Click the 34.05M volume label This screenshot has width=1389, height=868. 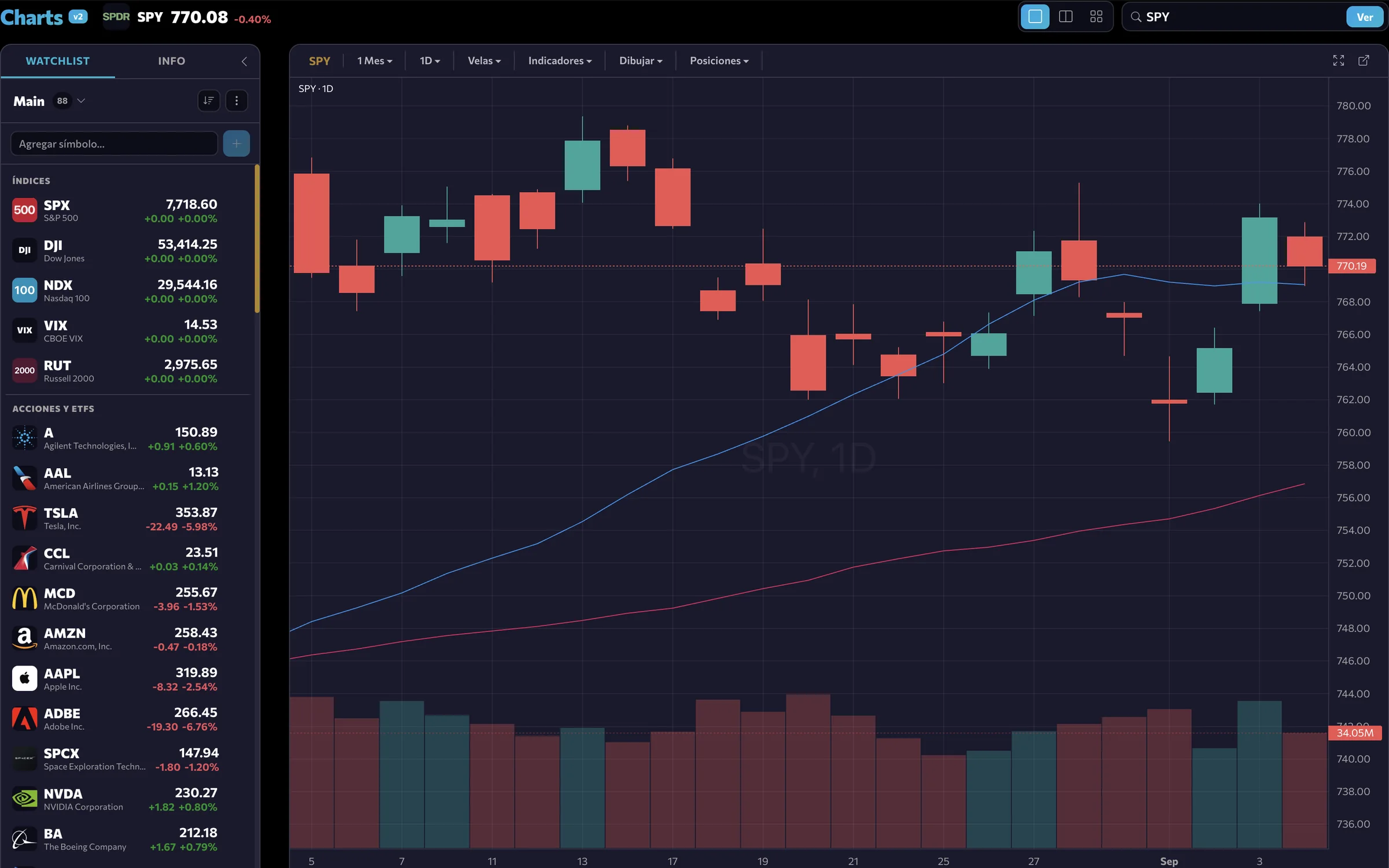tap(1354, 733)
